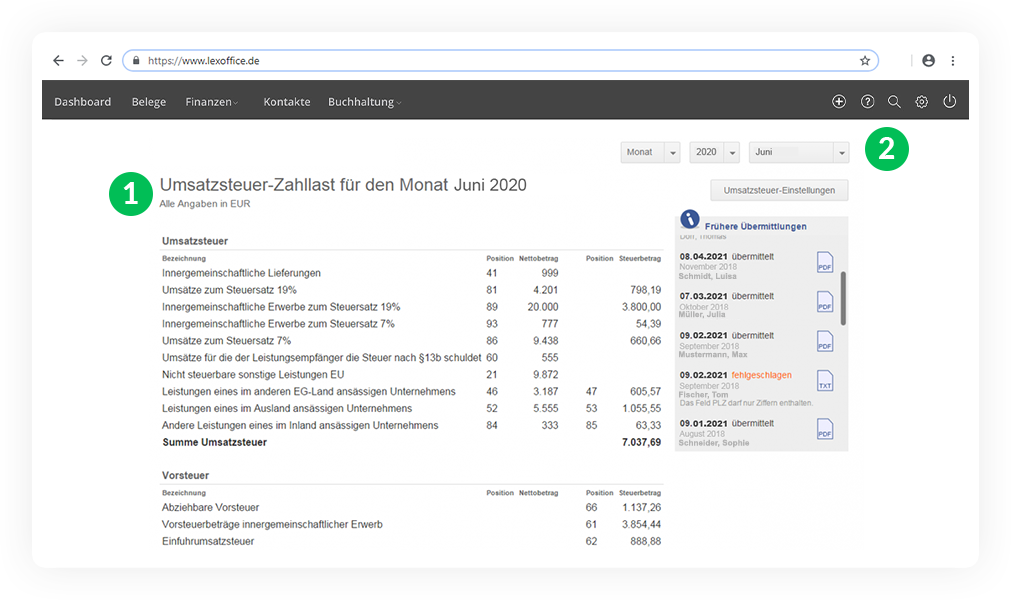Open search with the magnifier icon

click(x=894, y=101)
